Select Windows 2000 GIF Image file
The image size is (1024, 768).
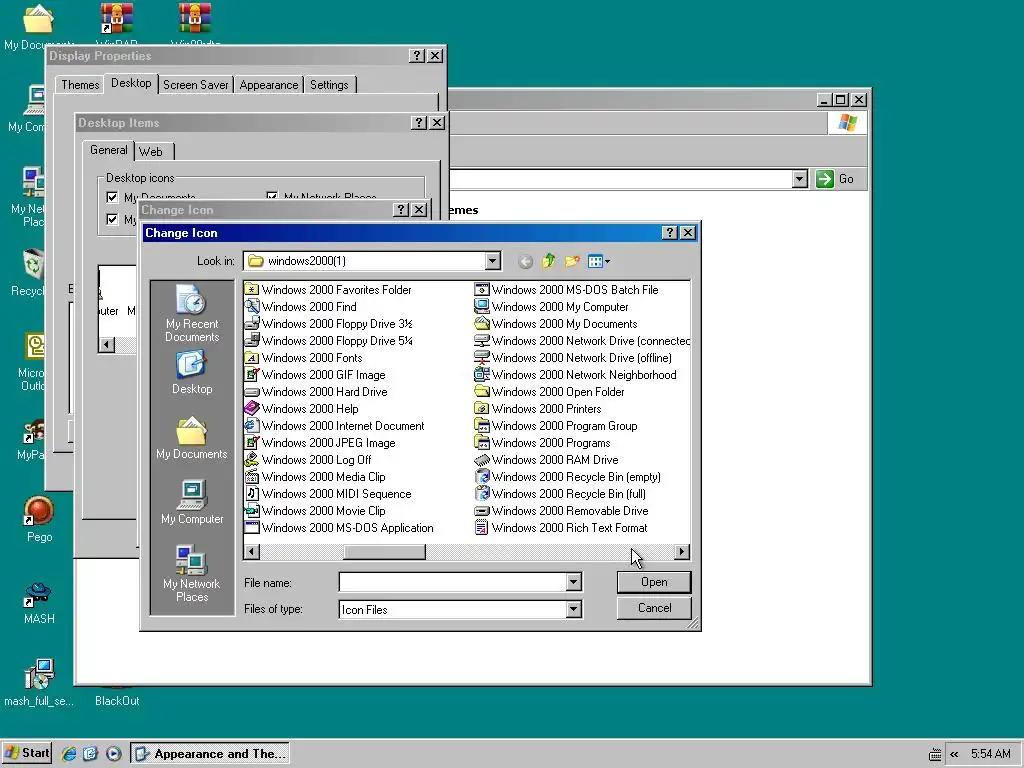[315, 374]
